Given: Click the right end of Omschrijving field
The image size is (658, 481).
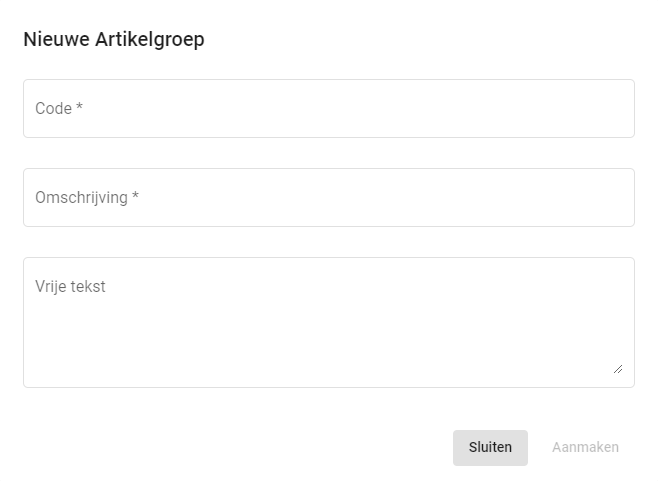Looking at the screenshot, I should tap(610, 197).
